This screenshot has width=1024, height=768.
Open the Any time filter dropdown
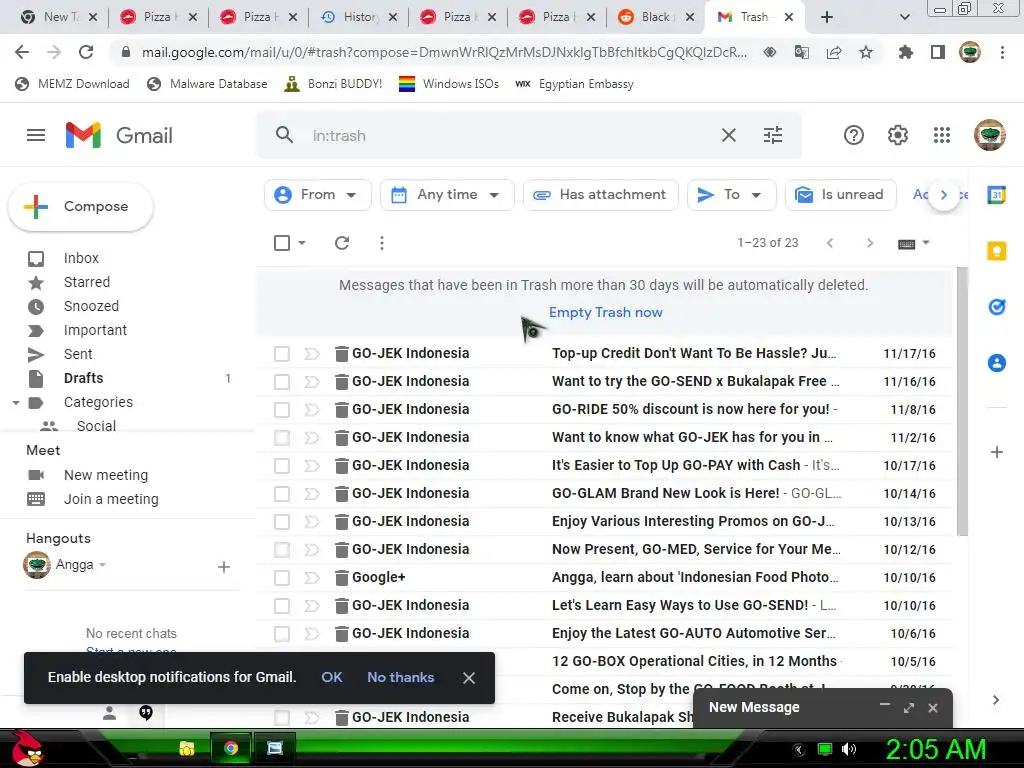447,195
